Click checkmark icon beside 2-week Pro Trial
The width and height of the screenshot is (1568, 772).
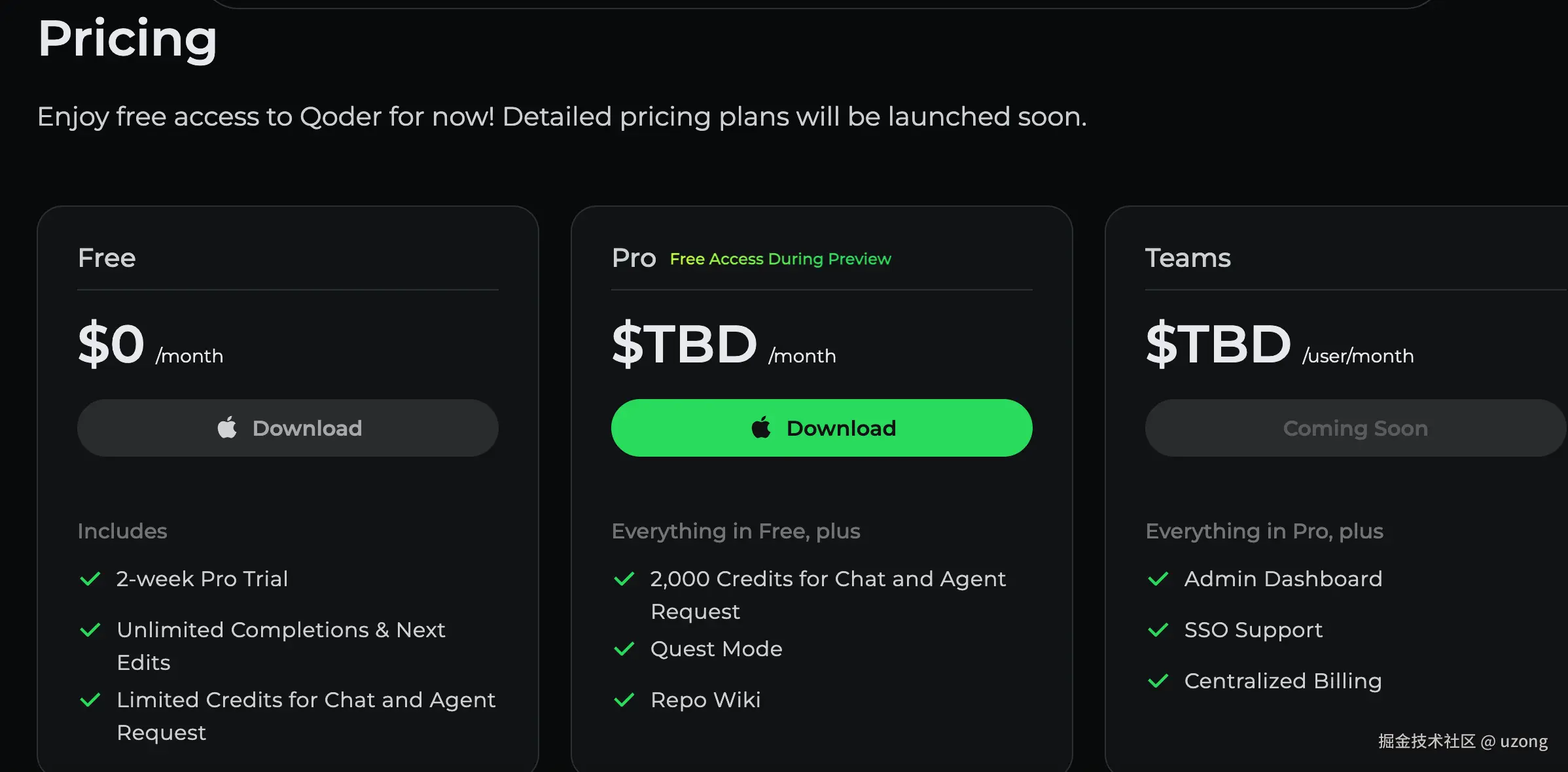pyautogui.click(x=90, y=579)
